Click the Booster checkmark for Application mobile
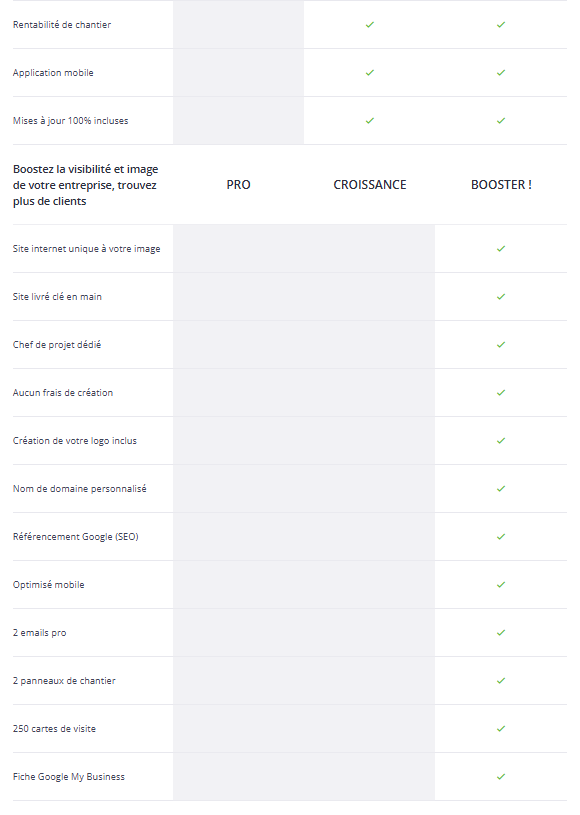The width and height of the screenshot is (580, 815). pyautogui.click(x=500, y=73)
